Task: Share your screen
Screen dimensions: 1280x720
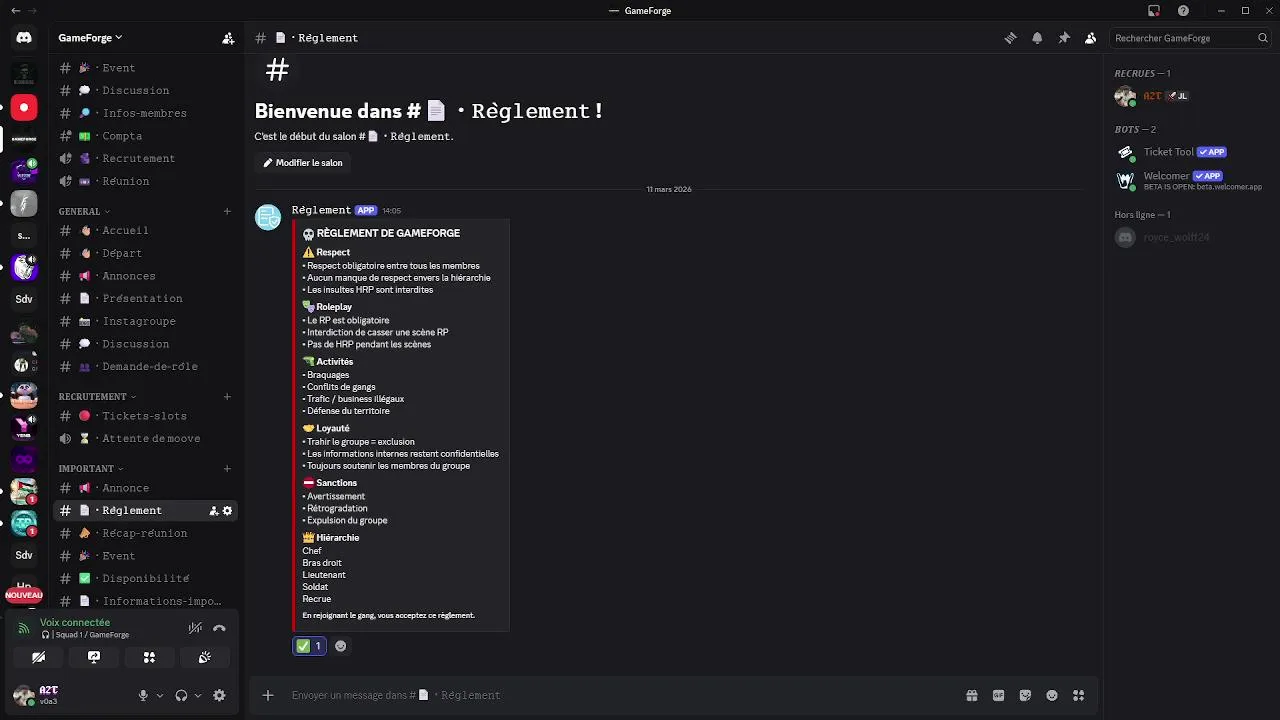Action: tap(94, 657)
